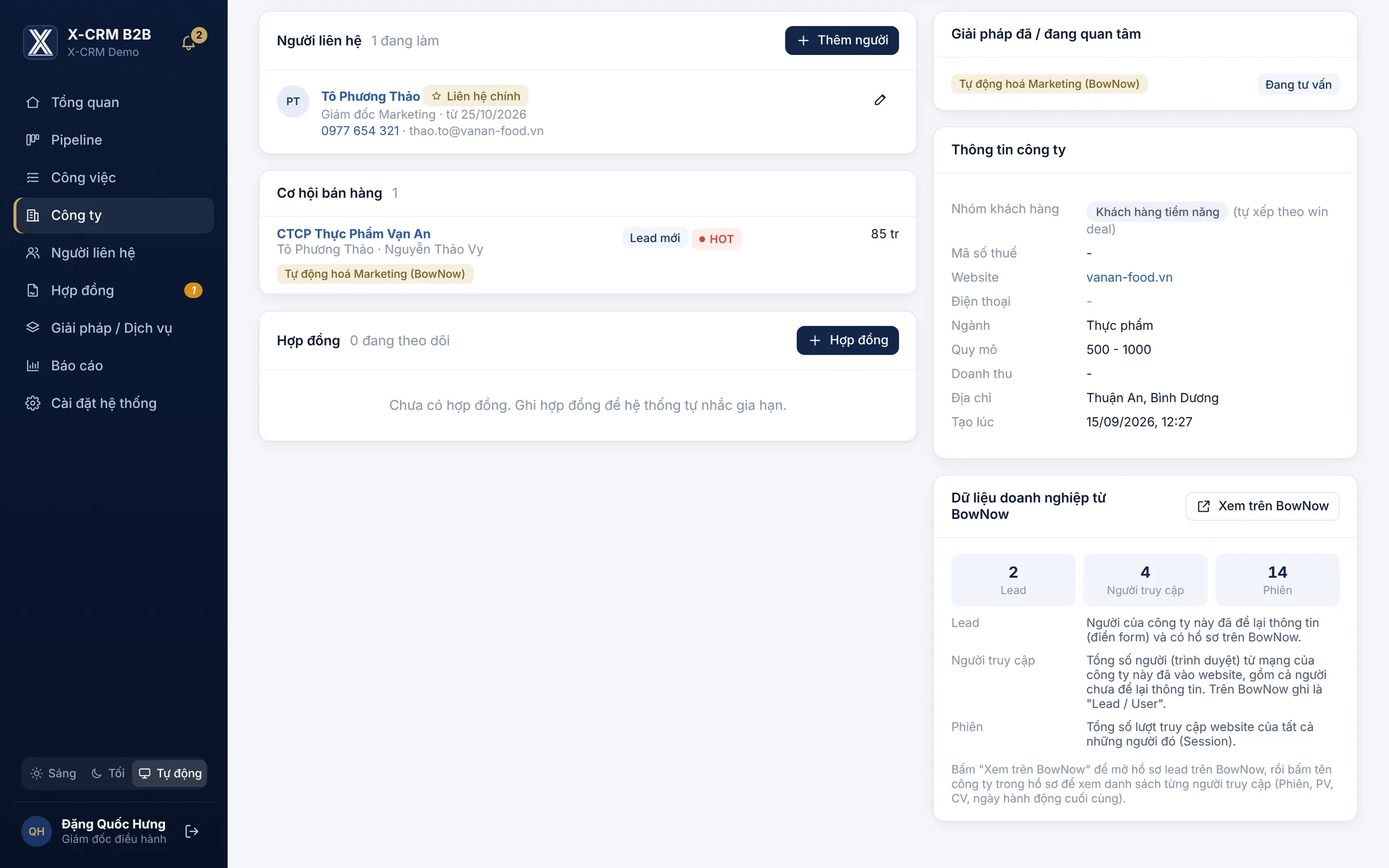Click the add Hợp đồng button
This screenshot has width=1389, height=868.
point(847,340)
